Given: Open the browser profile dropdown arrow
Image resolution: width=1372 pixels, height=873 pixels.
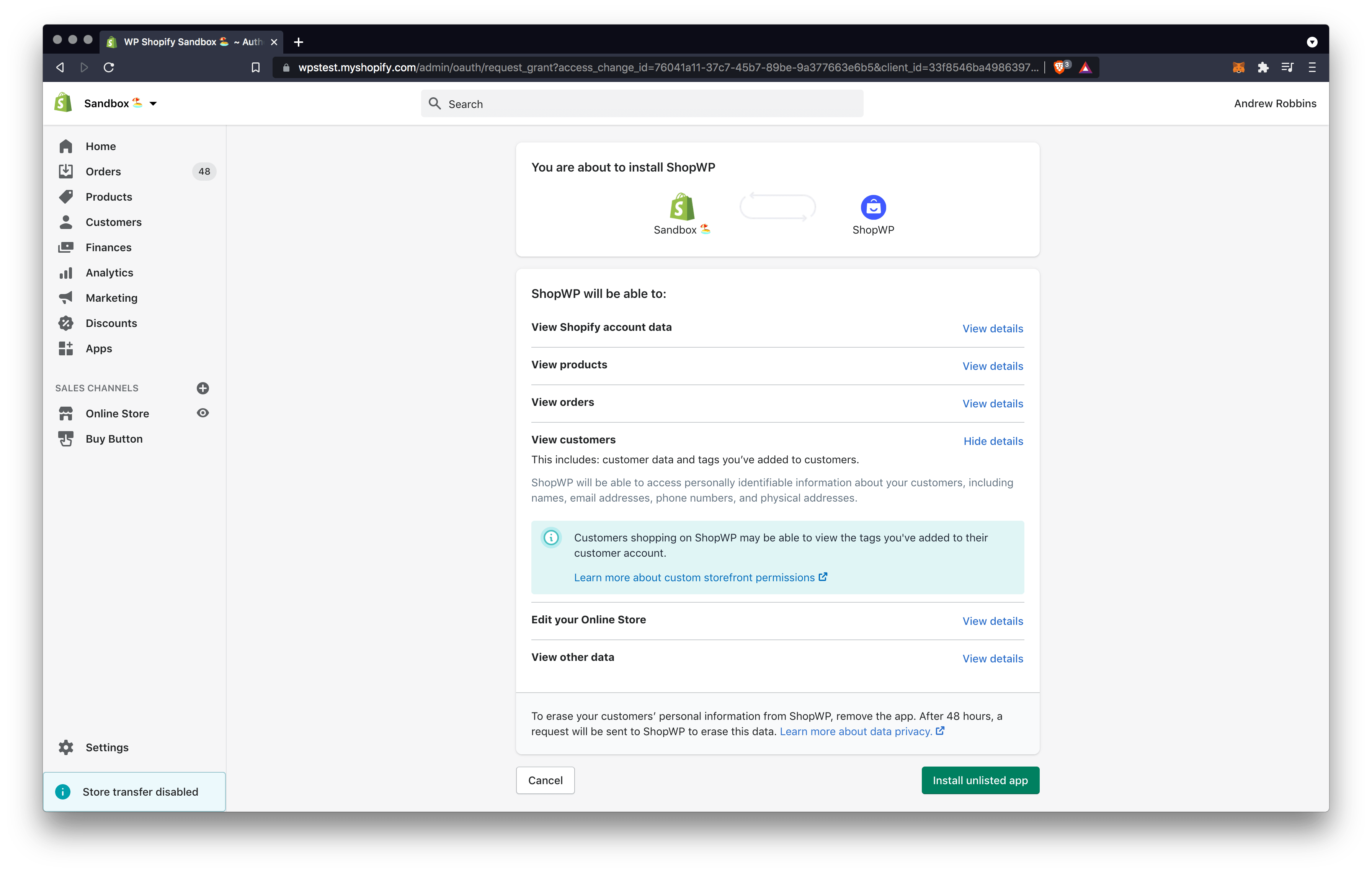Looking at the screenshot, I should pyautogui.click(x=1312, y=42).
